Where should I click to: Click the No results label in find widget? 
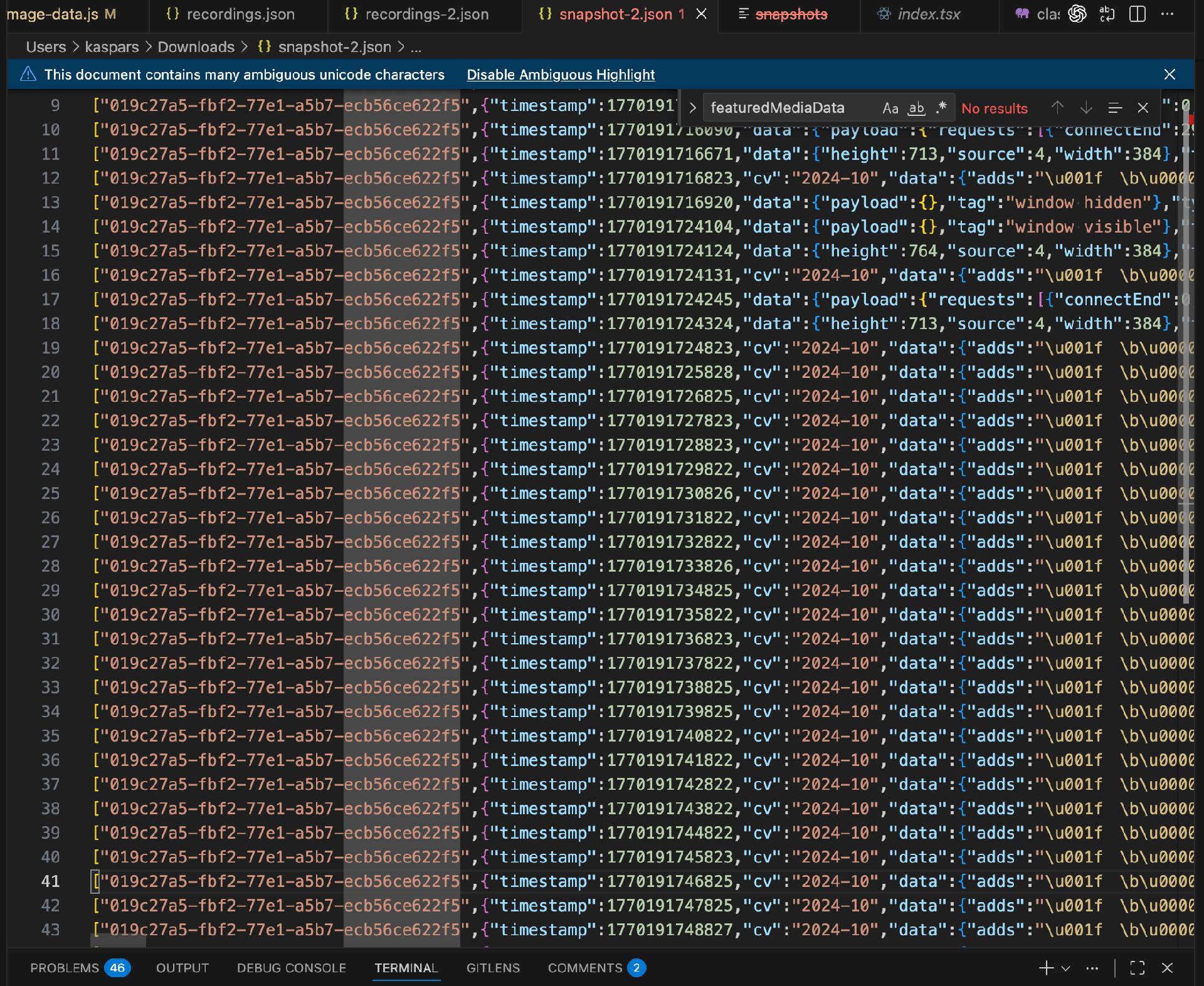995,108
